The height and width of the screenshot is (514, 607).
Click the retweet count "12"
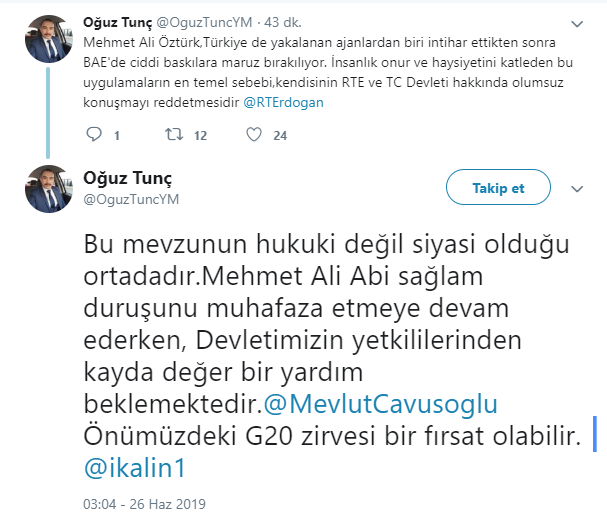200,136
